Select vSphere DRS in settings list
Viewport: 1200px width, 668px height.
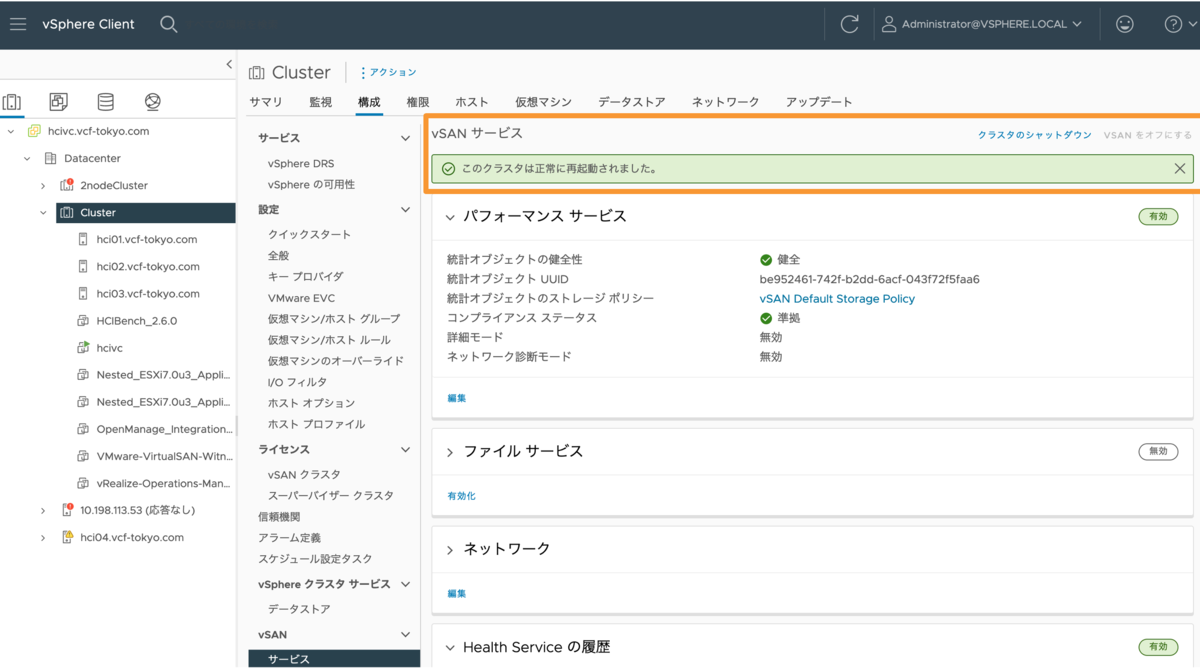[x=301, y=164]
